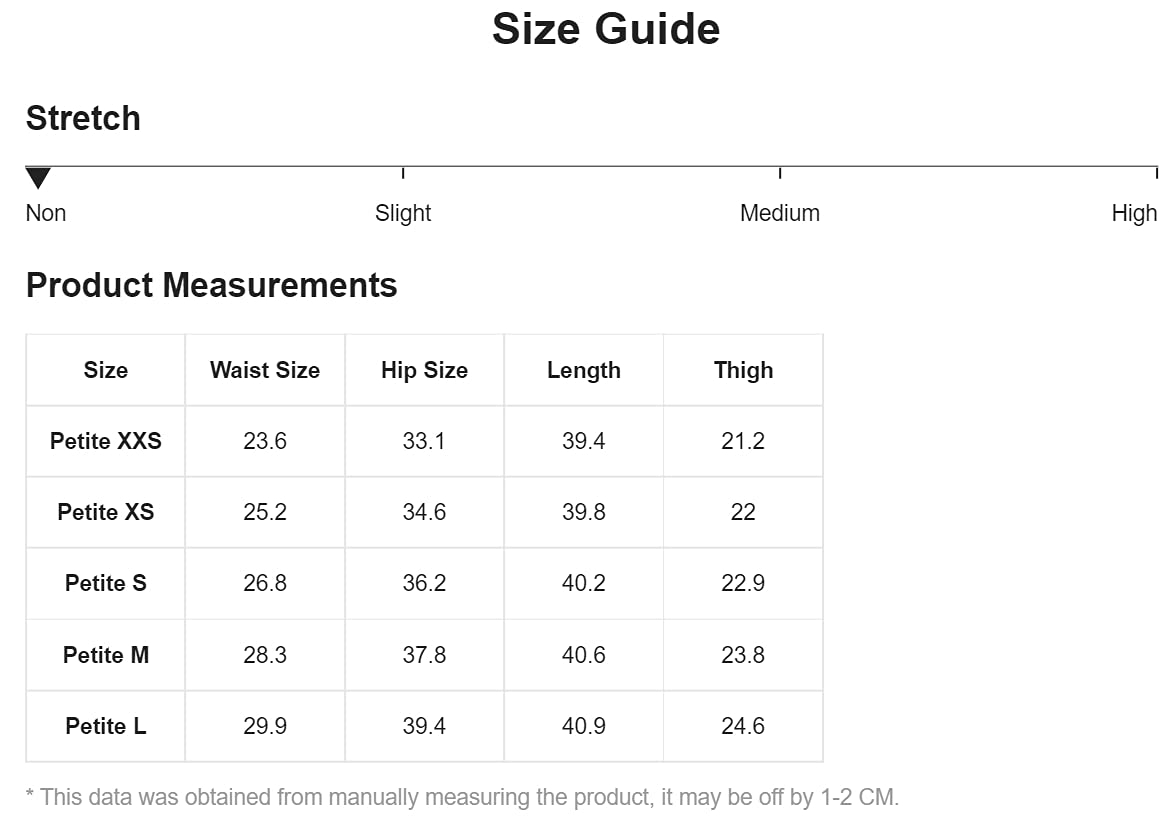
Task: Click the Stretch section heading
Action: point(83,118)
